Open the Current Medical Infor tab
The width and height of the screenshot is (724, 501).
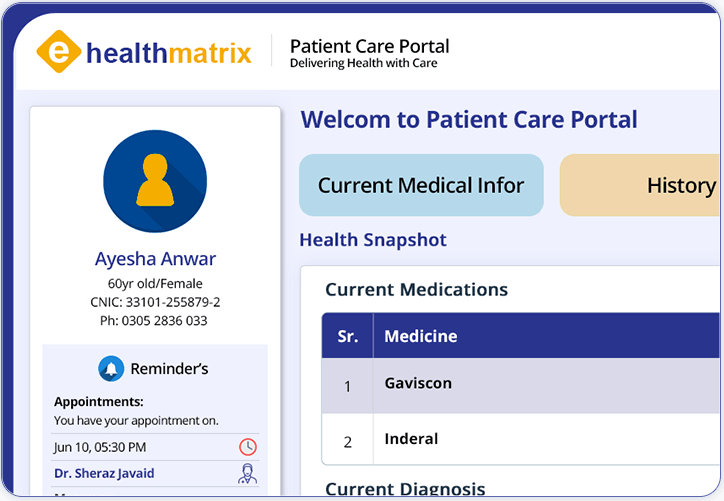(x=421, y=185)
